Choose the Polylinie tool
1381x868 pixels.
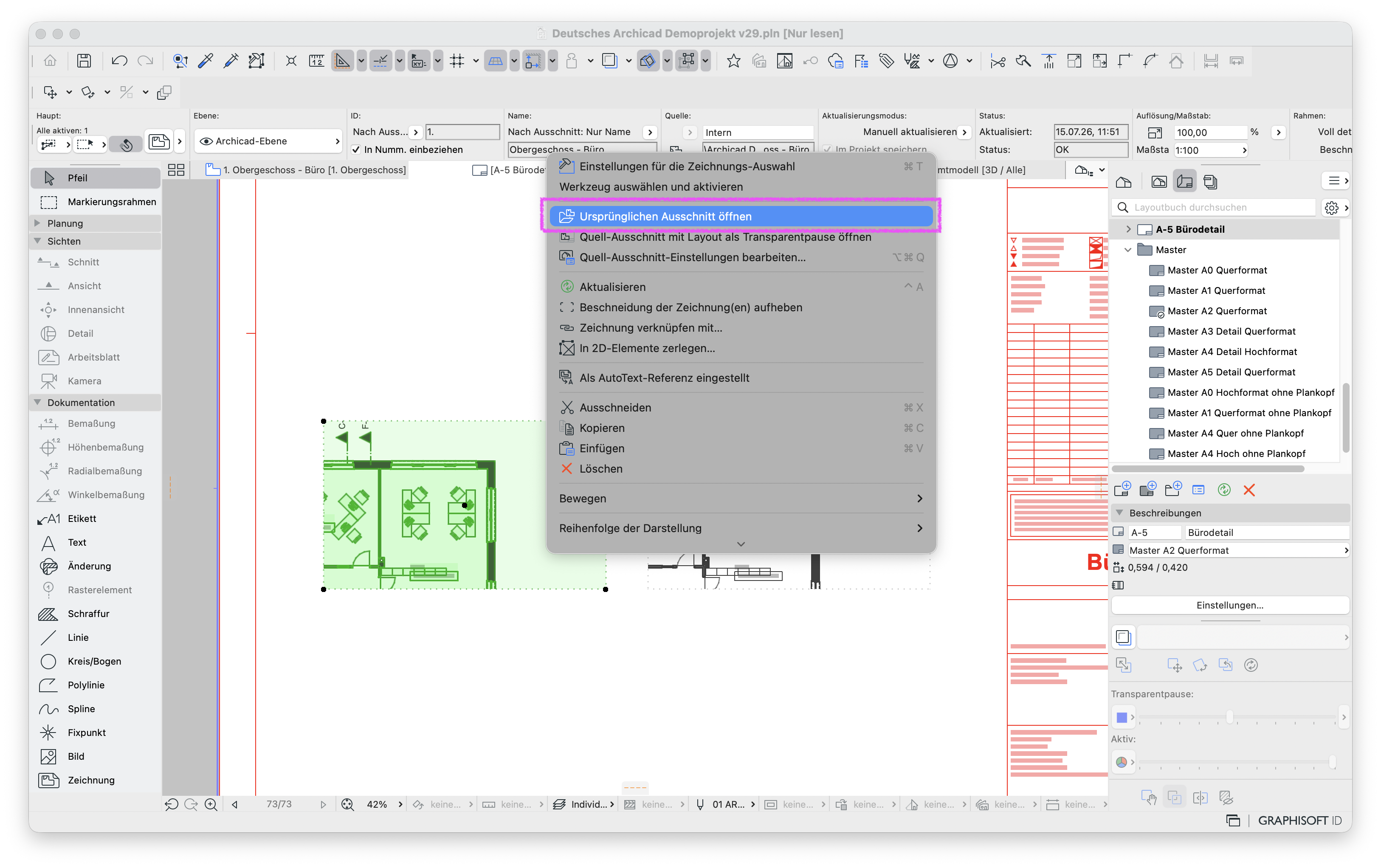(x=95, y=685)
